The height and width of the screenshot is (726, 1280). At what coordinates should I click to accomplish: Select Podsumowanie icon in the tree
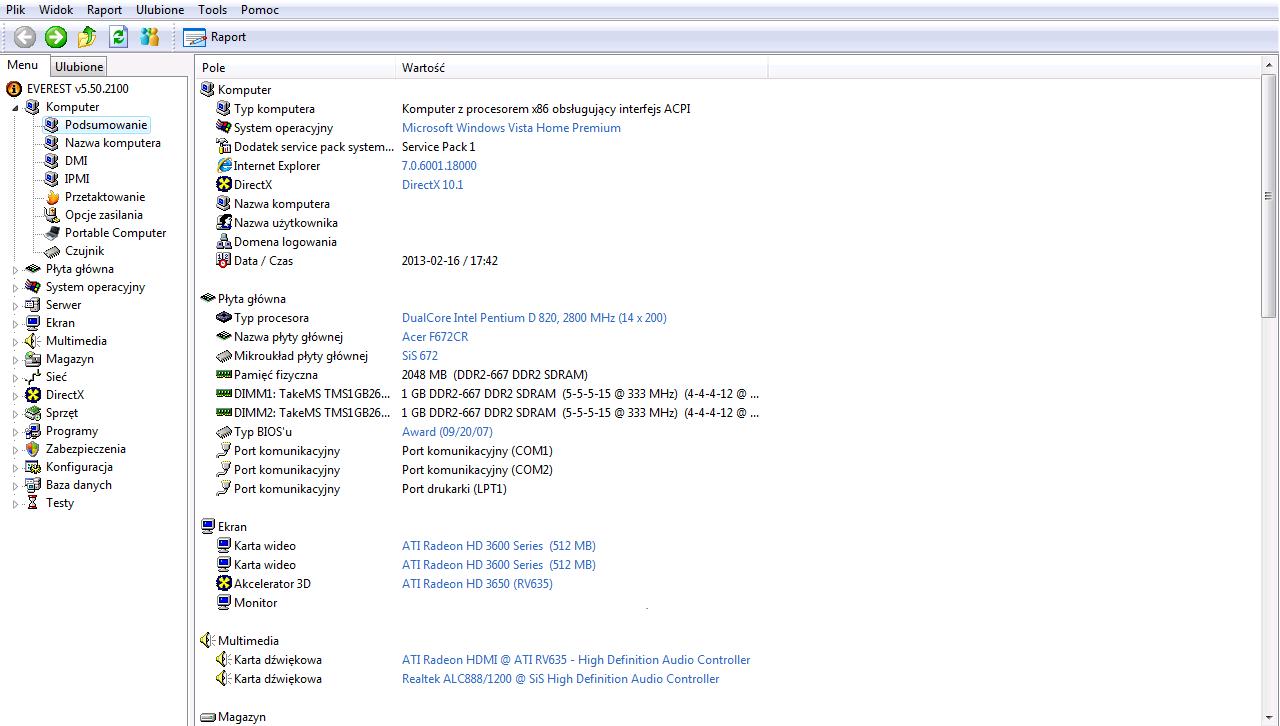52,125
